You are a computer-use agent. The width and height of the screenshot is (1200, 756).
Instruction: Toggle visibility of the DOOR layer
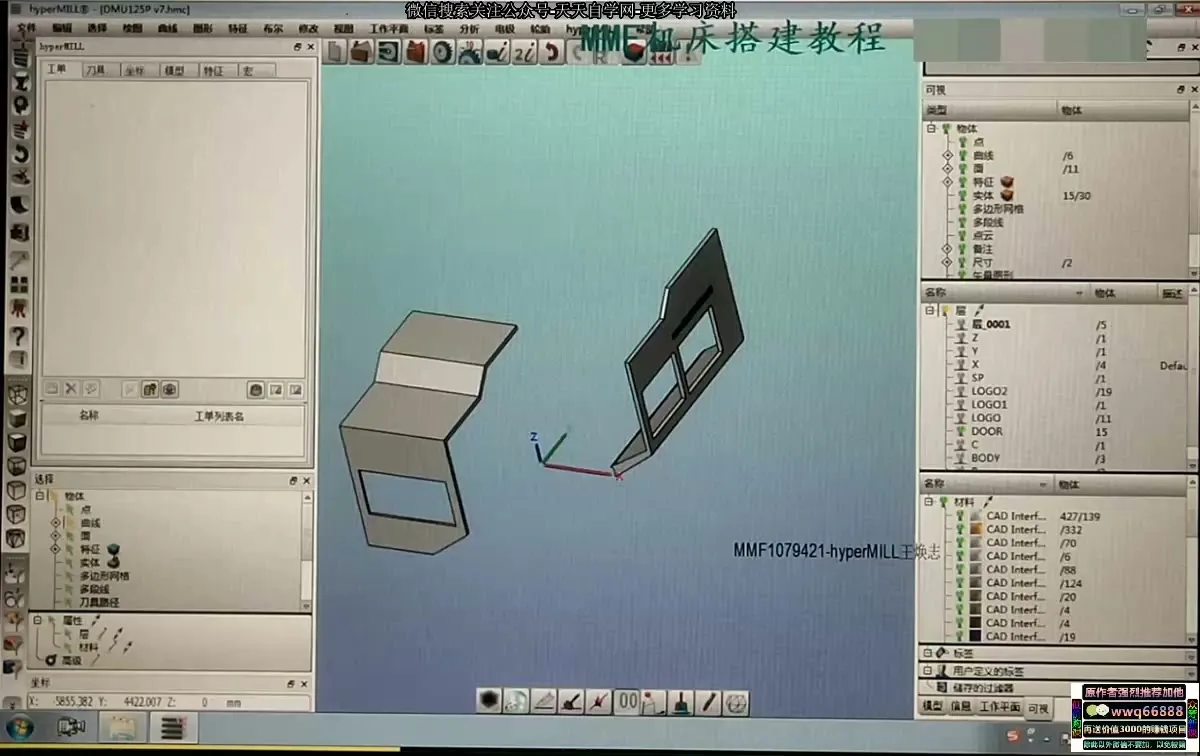point(961,432)
